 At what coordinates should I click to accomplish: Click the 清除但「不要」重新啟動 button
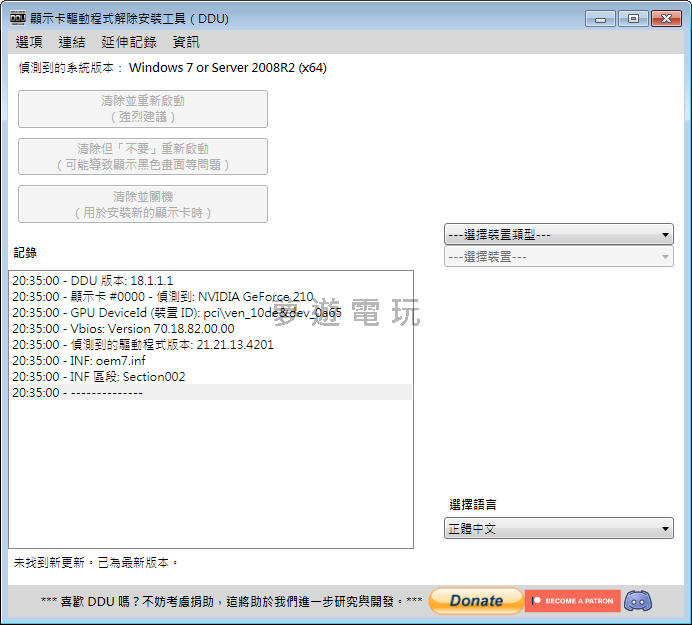(143, 157)
